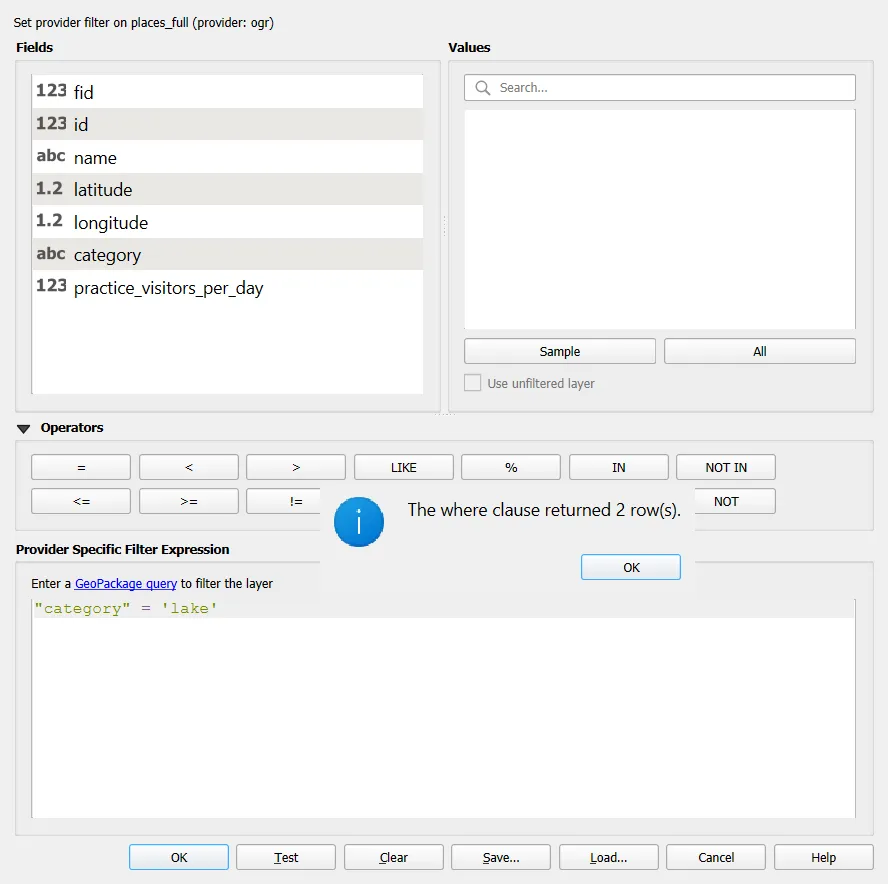Open Help for the query builder
The image size is (888, 884).
[823, 857]
